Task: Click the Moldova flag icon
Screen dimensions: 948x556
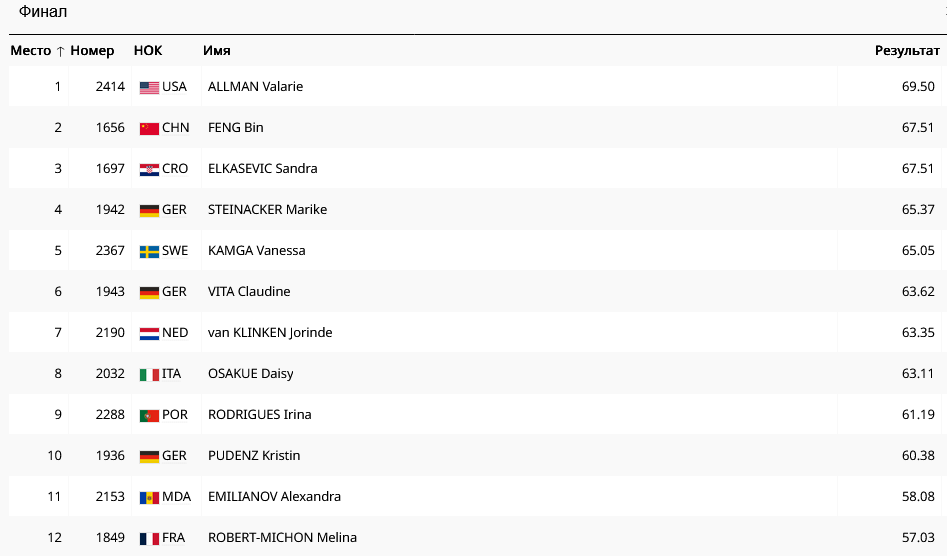Action: pos(149,497)
